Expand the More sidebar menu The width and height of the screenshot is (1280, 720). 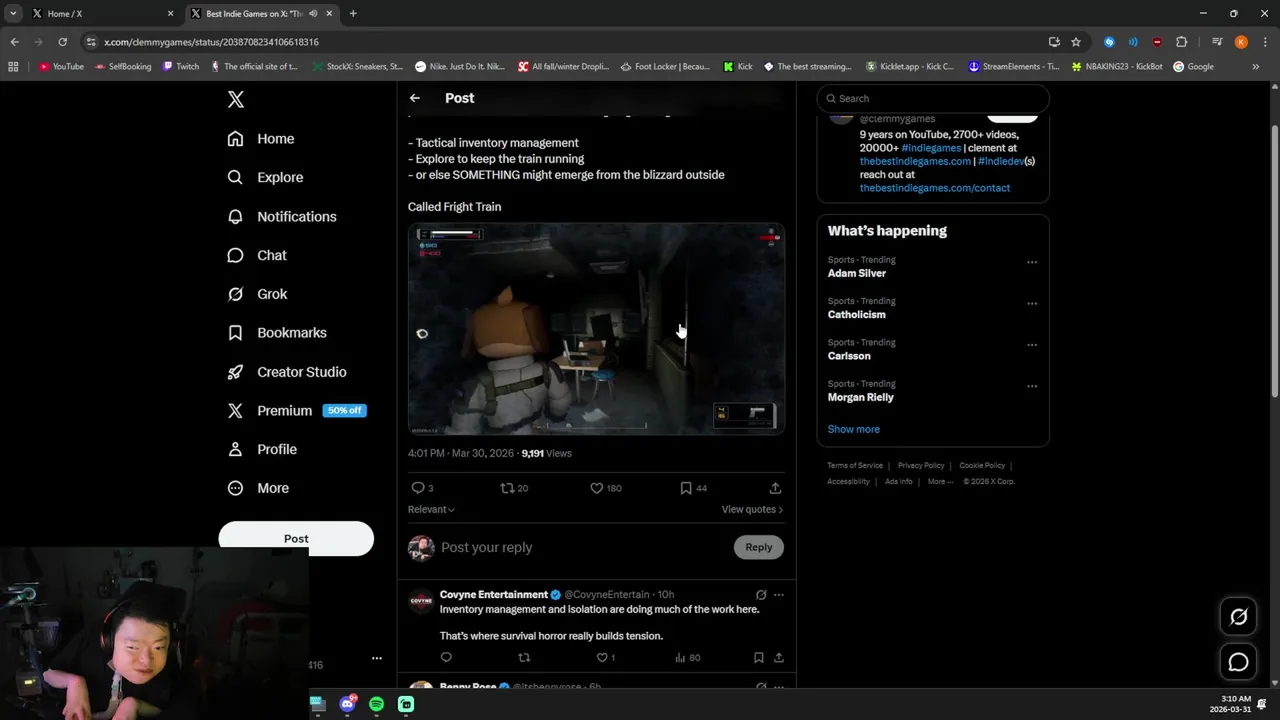(258, 488)
